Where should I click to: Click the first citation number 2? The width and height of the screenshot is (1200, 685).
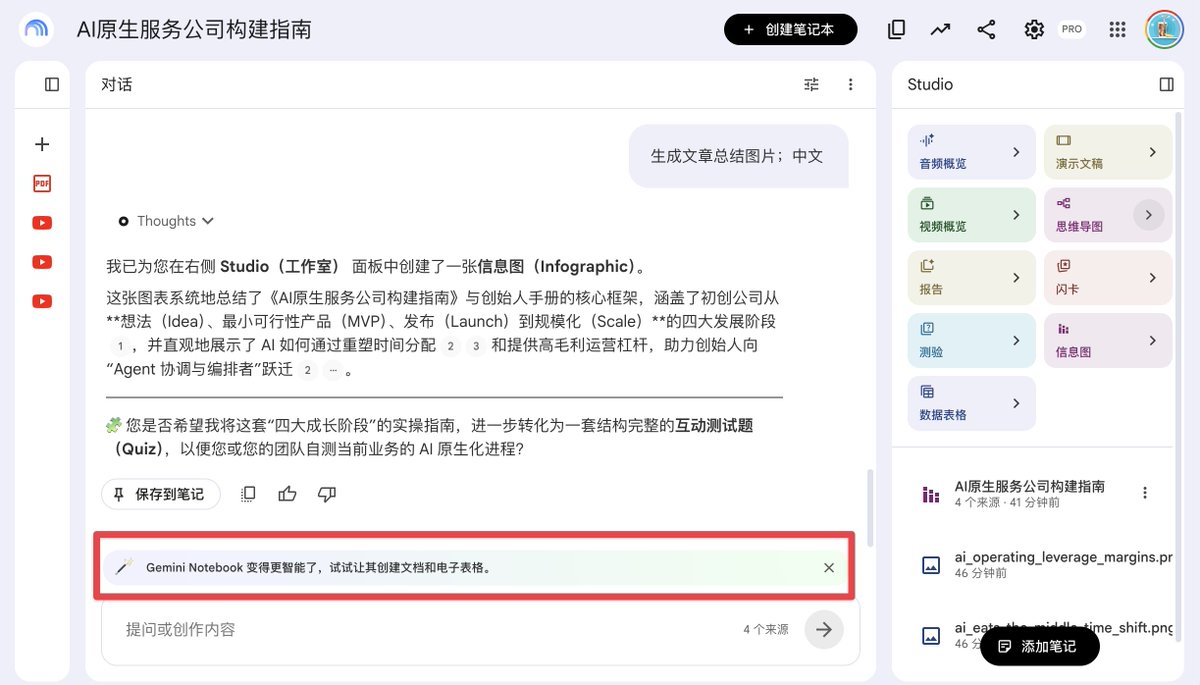450,346
